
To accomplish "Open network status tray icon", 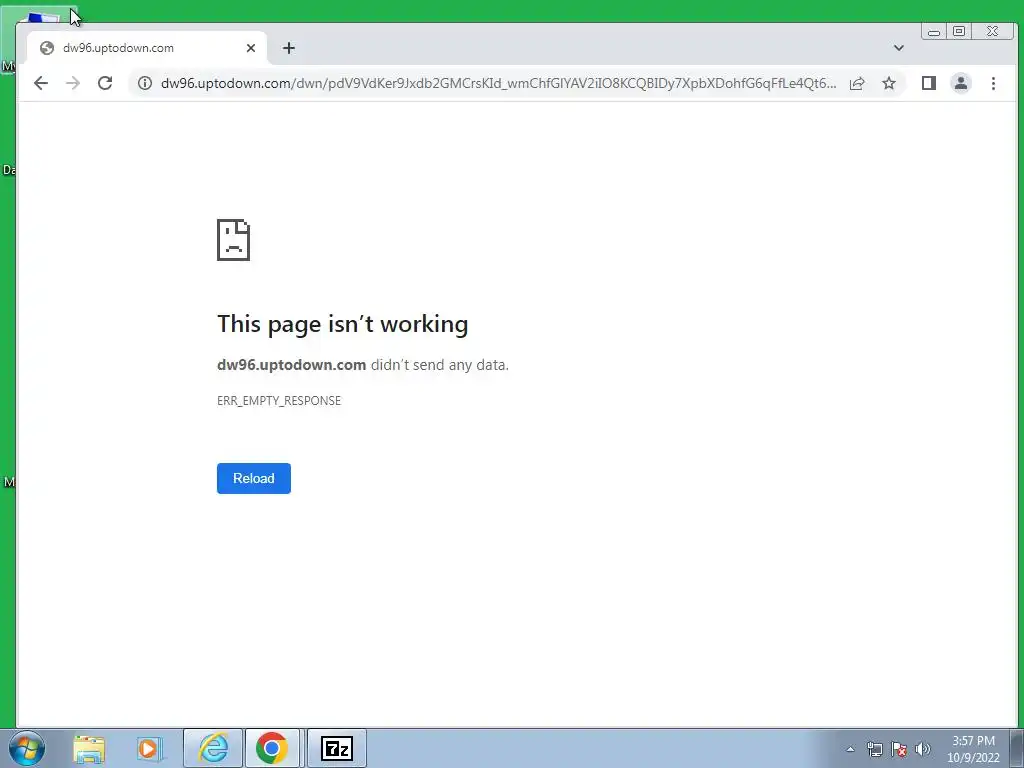I will [874, 749].
